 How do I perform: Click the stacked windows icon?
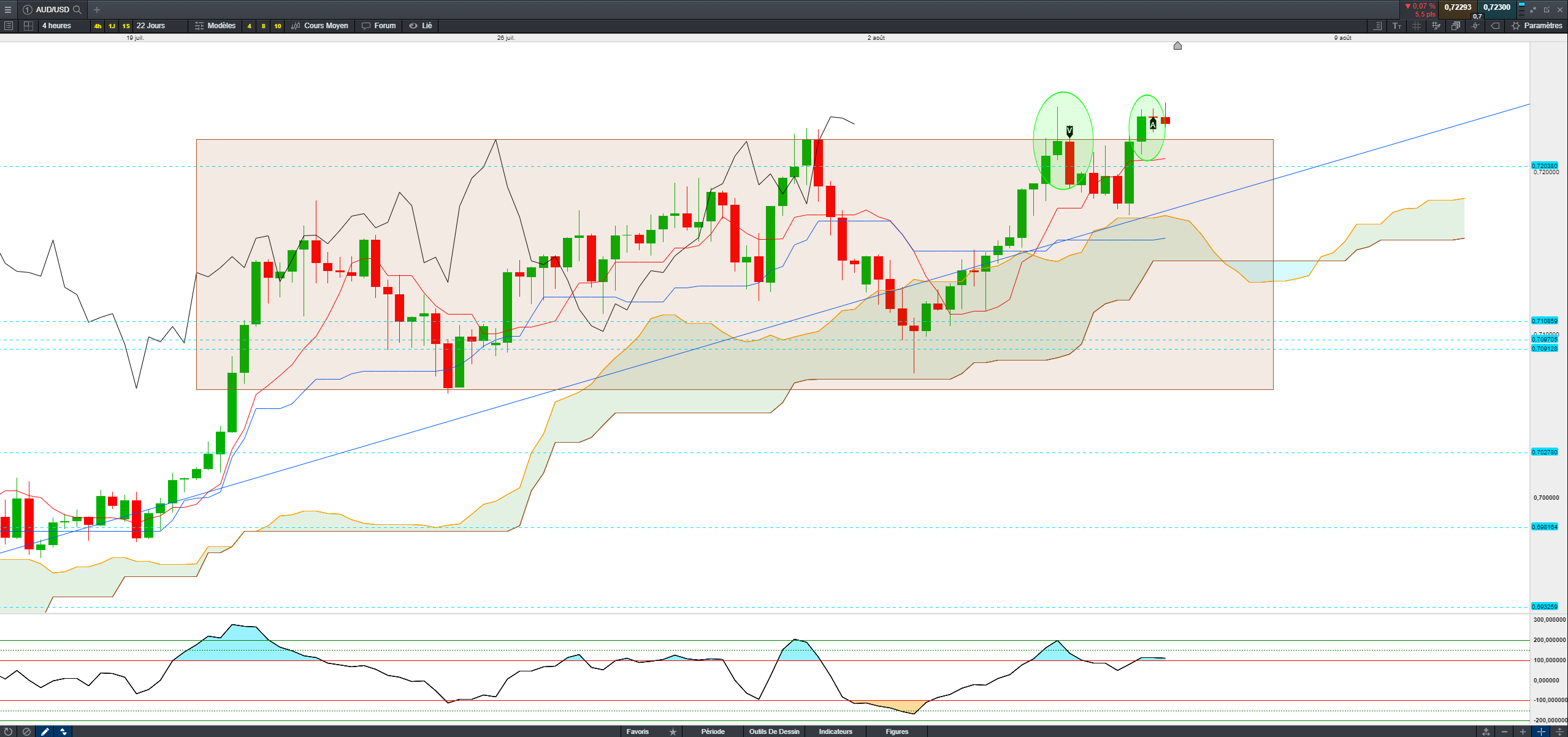1455,26
